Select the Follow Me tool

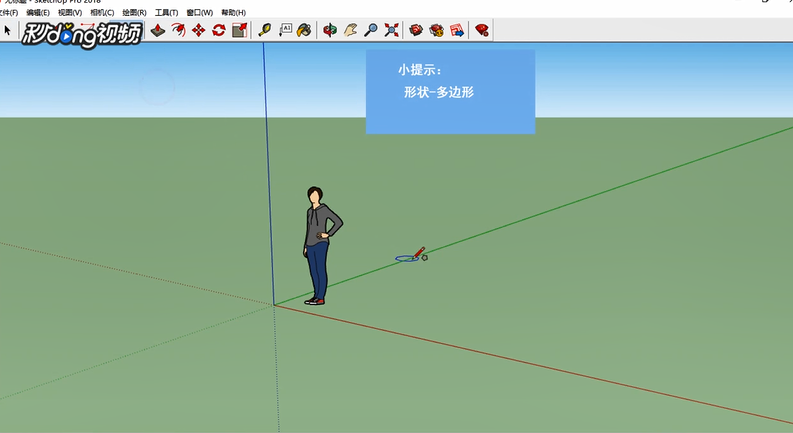pyautogui.click(x=178, y=30)
